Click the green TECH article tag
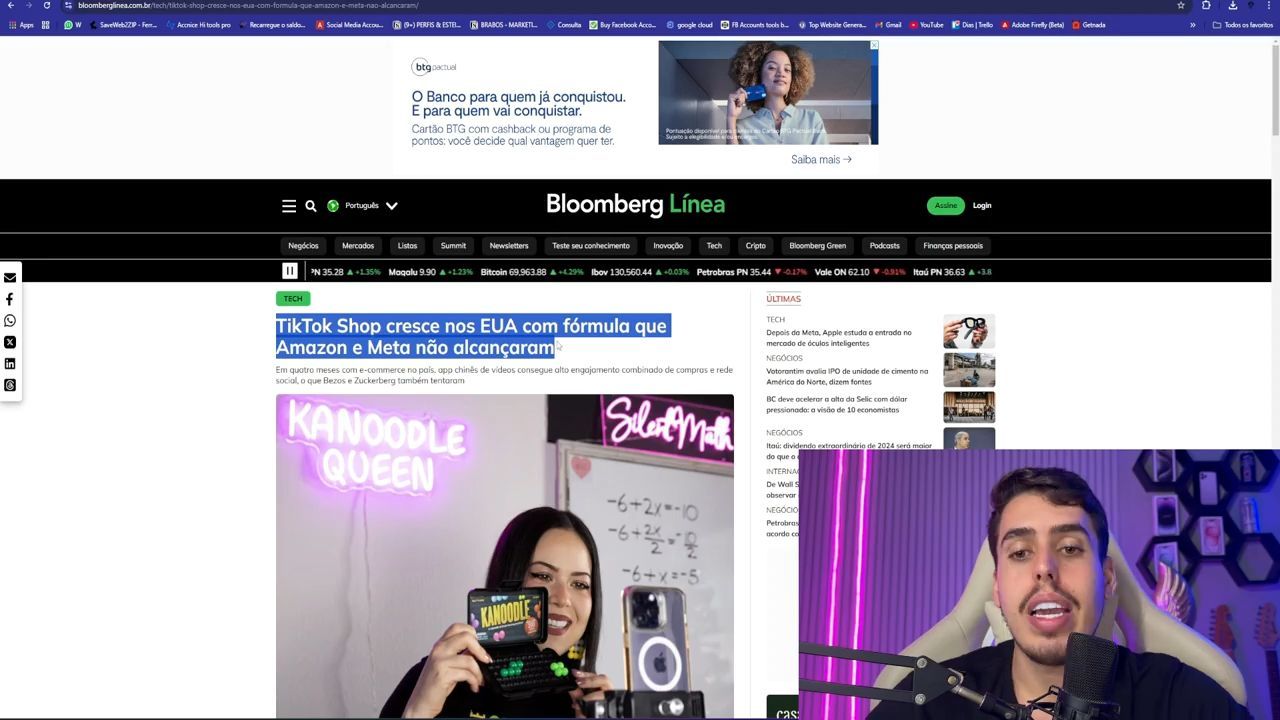1280x720 pixels. [293, 298]
